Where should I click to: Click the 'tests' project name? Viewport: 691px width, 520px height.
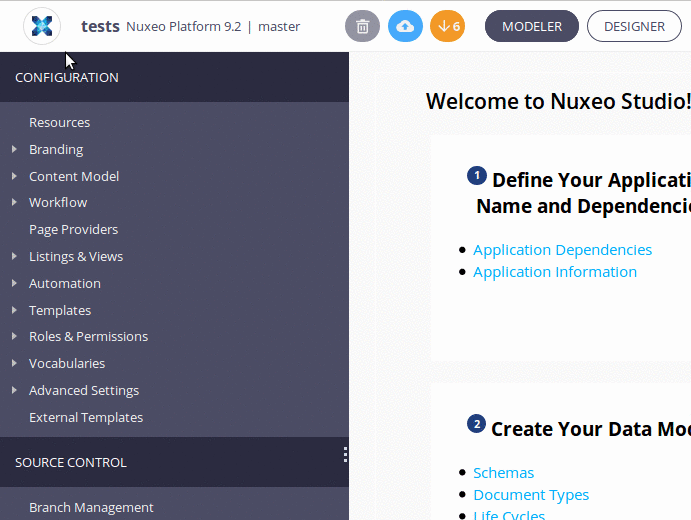click(100, 26)
